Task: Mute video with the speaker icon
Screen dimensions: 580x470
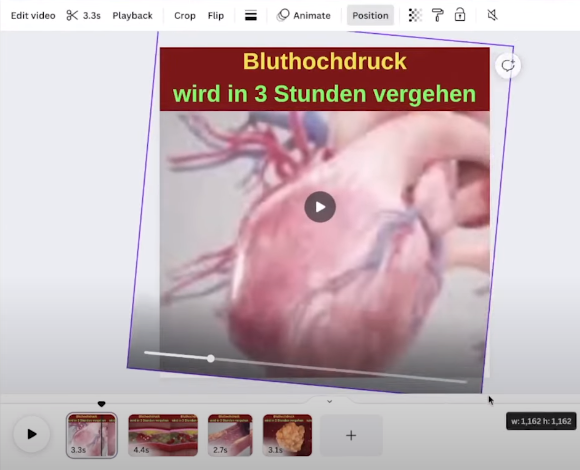Action: pos(492,15)
